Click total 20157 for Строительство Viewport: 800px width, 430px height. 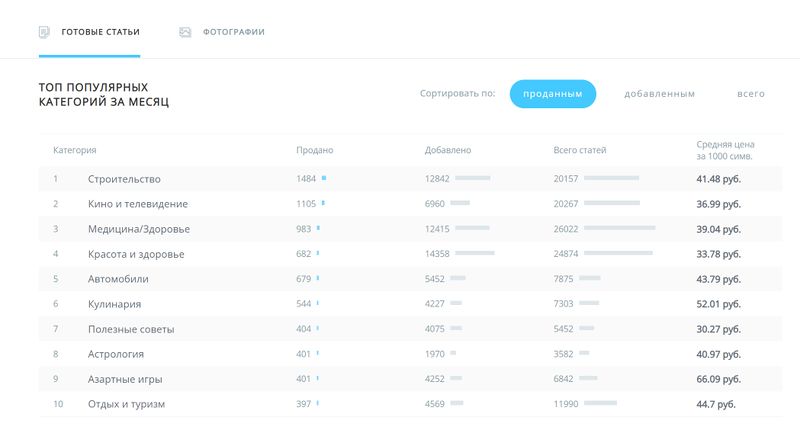(565, 179)
